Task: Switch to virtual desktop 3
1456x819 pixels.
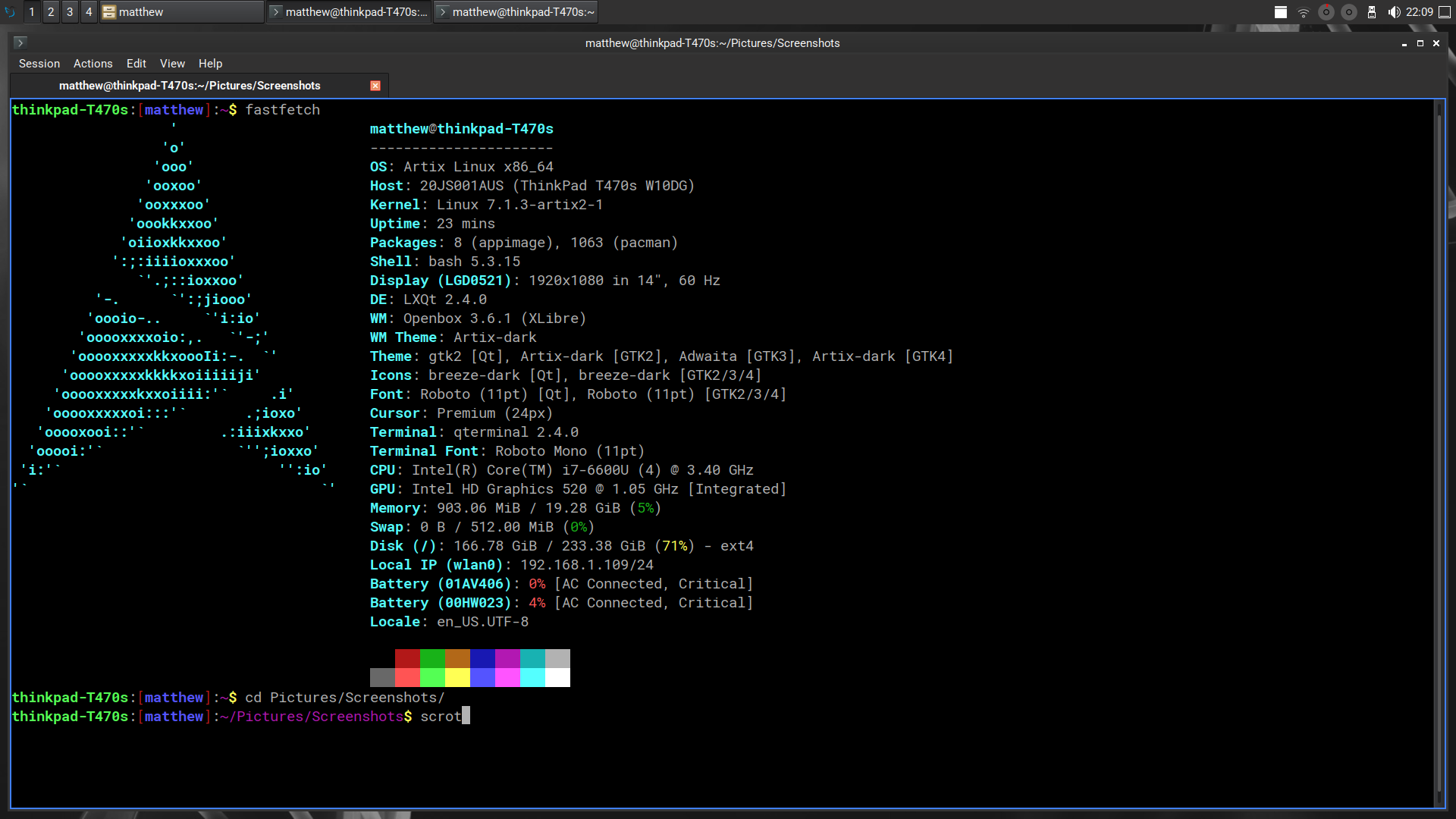Action: tap(70, 11)
